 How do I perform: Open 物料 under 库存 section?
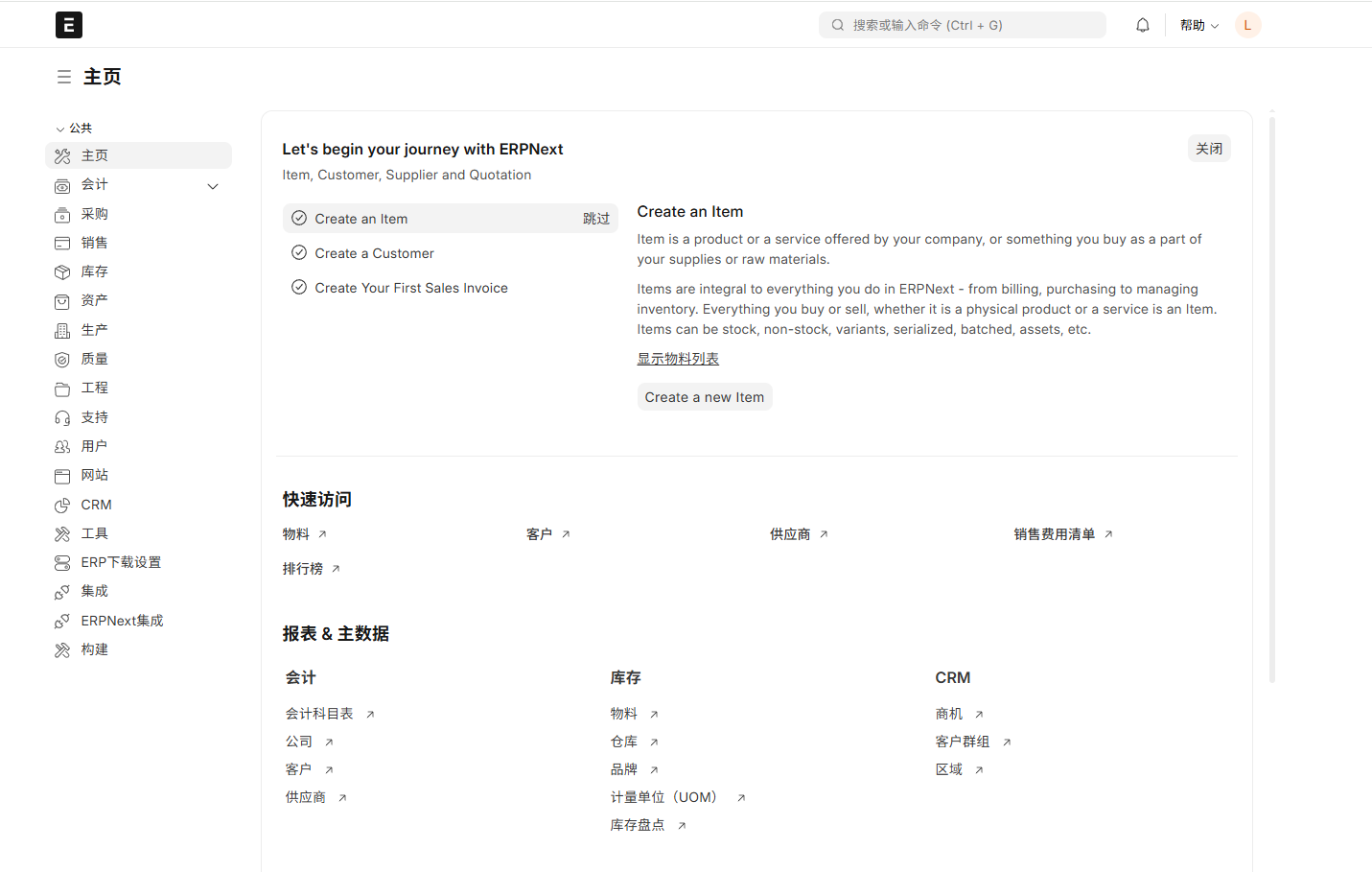pos(624,714)
